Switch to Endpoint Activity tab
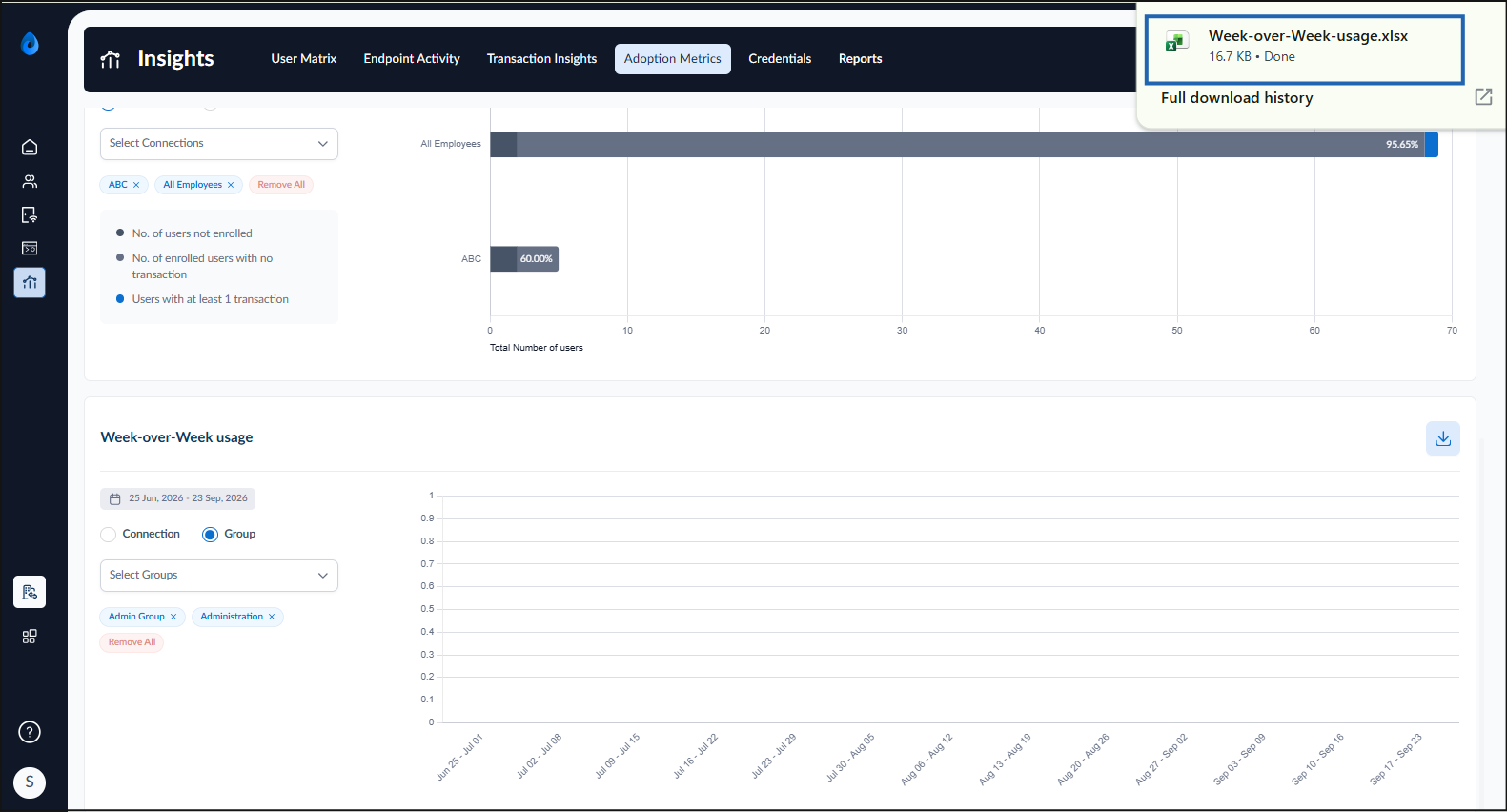Image resolution: width=1507 pixels, height=812 pixels. coord(412,59)
